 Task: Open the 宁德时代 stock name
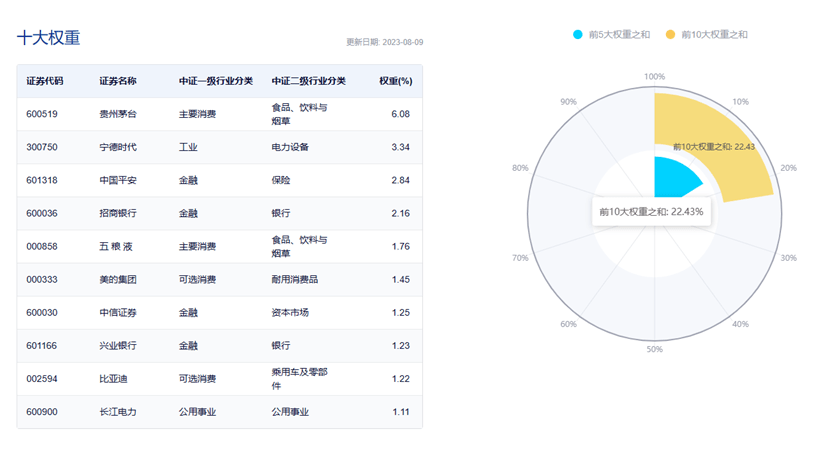[118, 147]
